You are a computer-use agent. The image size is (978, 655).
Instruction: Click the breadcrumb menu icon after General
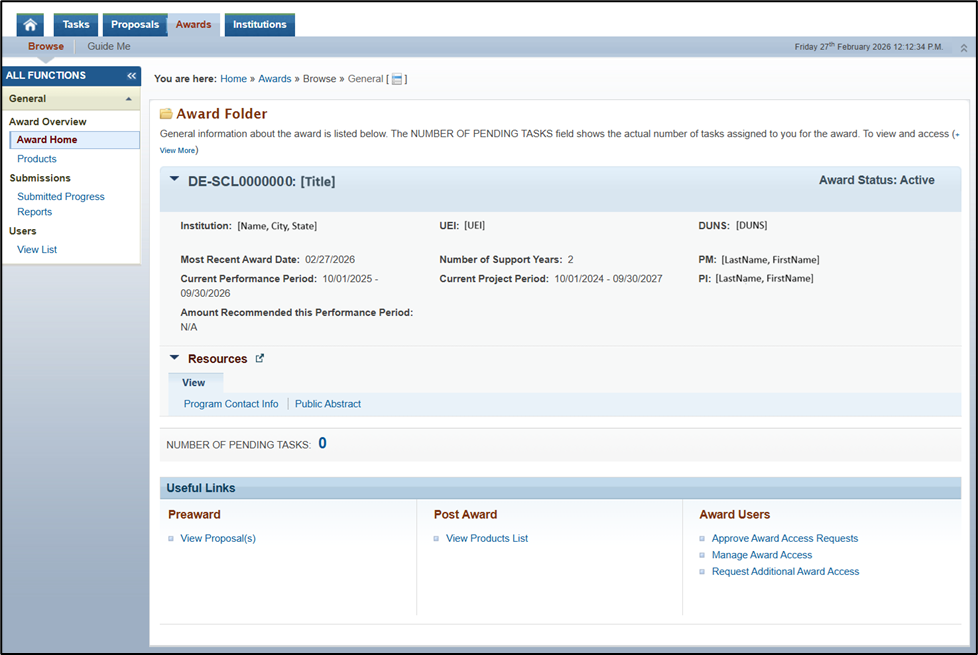397,79
